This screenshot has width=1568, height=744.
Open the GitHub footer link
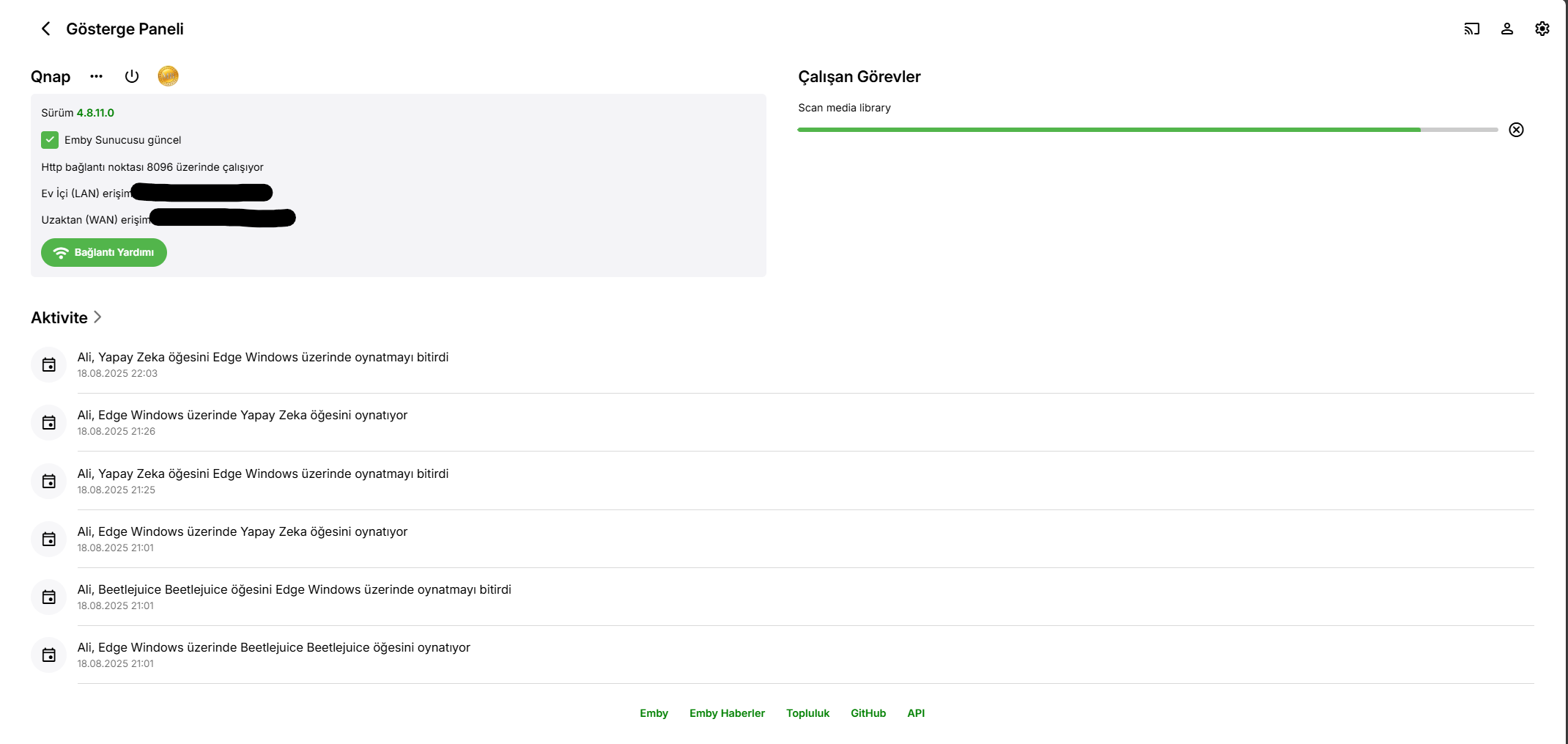point(868,713)
